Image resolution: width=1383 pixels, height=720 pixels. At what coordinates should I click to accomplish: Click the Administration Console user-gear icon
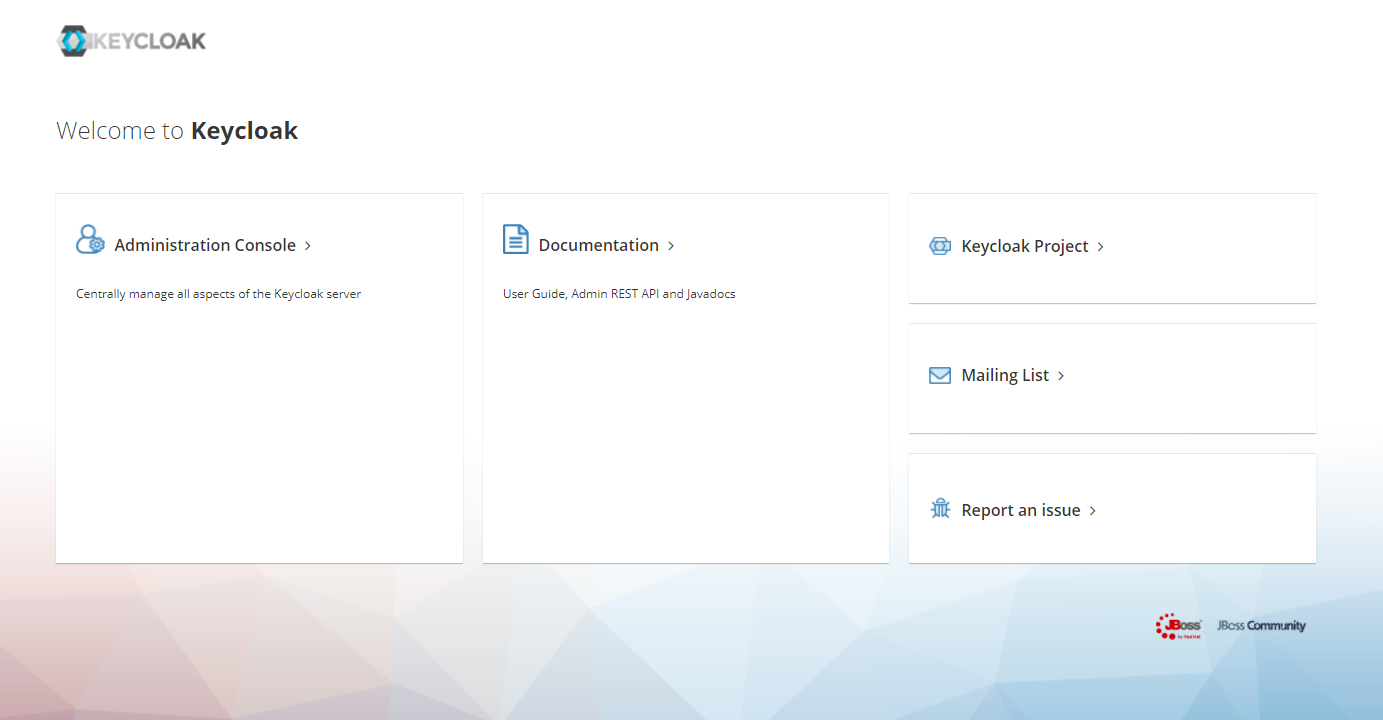tap(90, 240)
